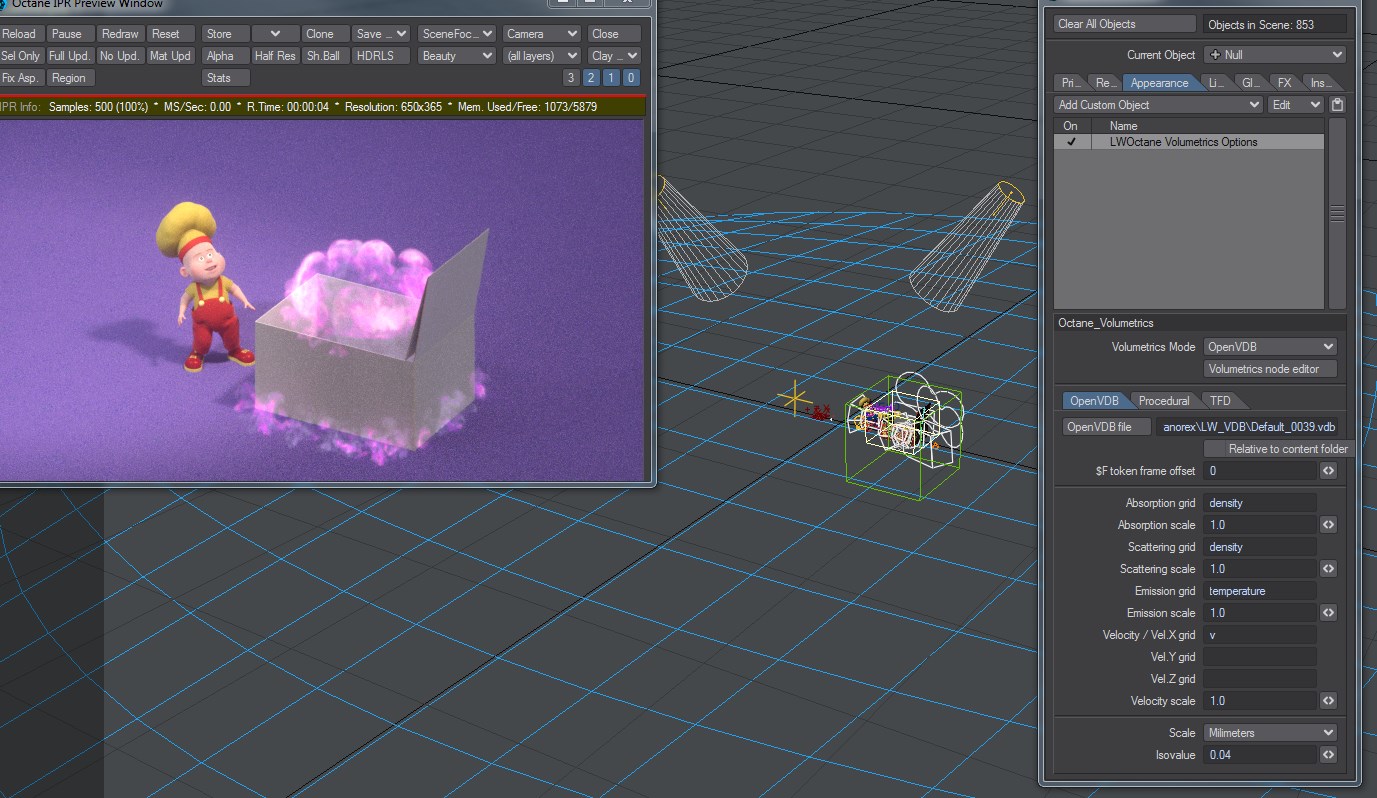Image resolution: width=1377 pixels, height=798 pixels.
Task: Click the arrows button beside Velocity scale
Action: click(x=1329, y=701)
